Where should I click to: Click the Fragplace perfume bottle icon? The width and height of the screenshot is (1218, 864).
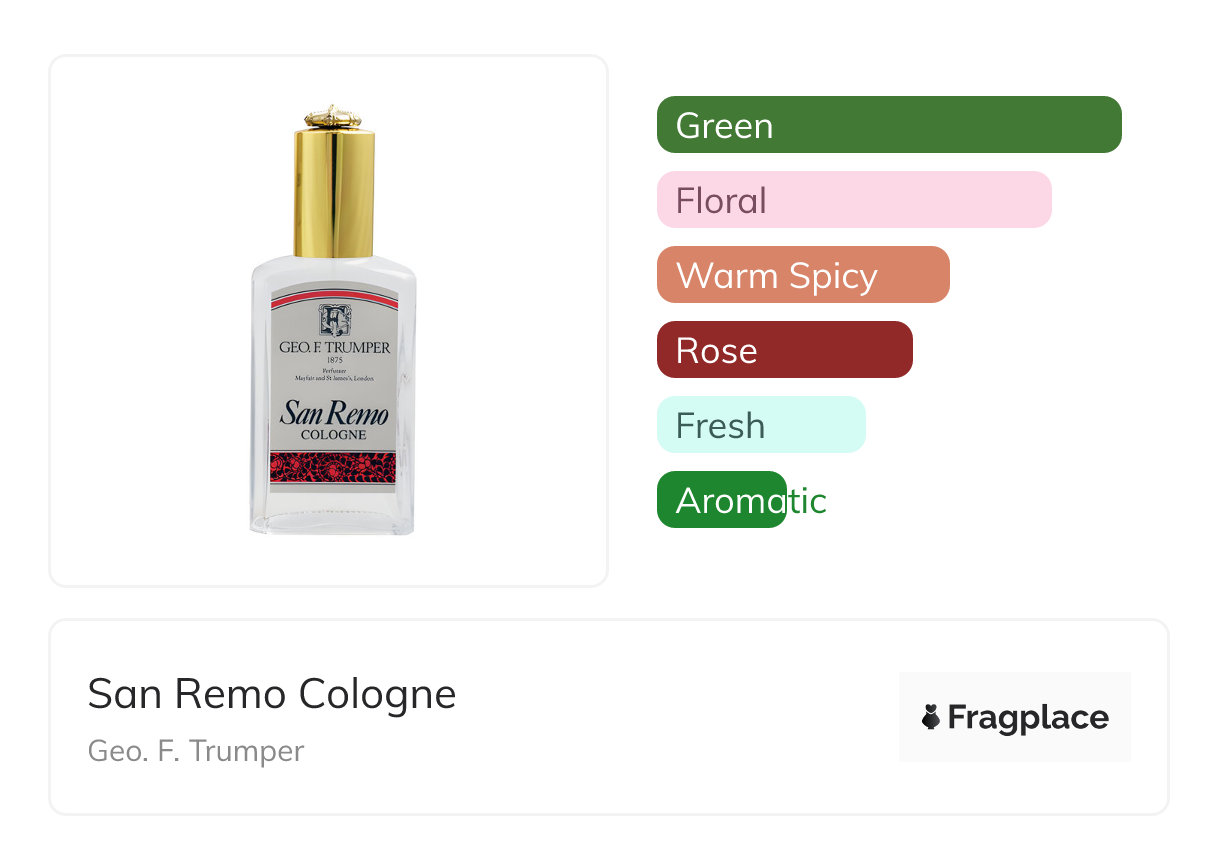pyautogui.click(x=931, y=717)
